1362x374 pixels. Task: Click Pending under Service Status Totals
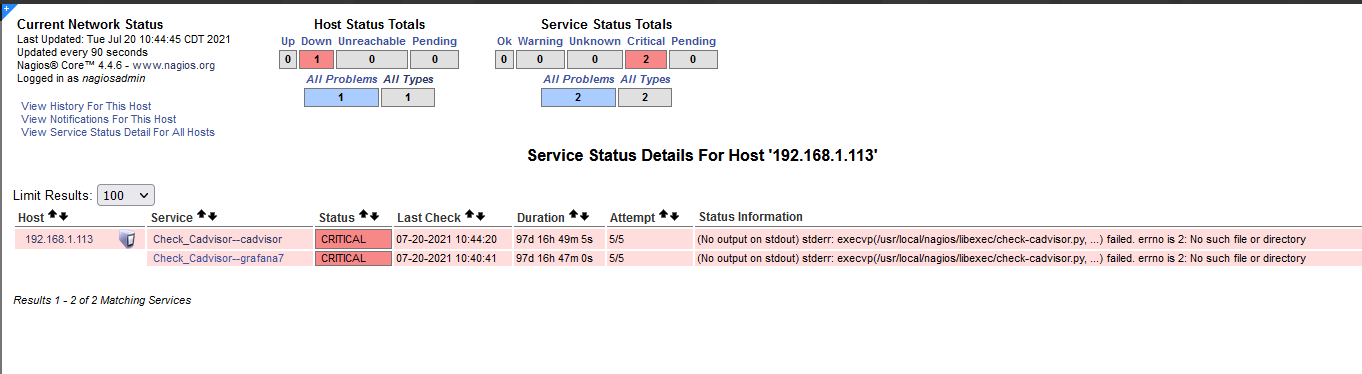(x=693, y=41)
